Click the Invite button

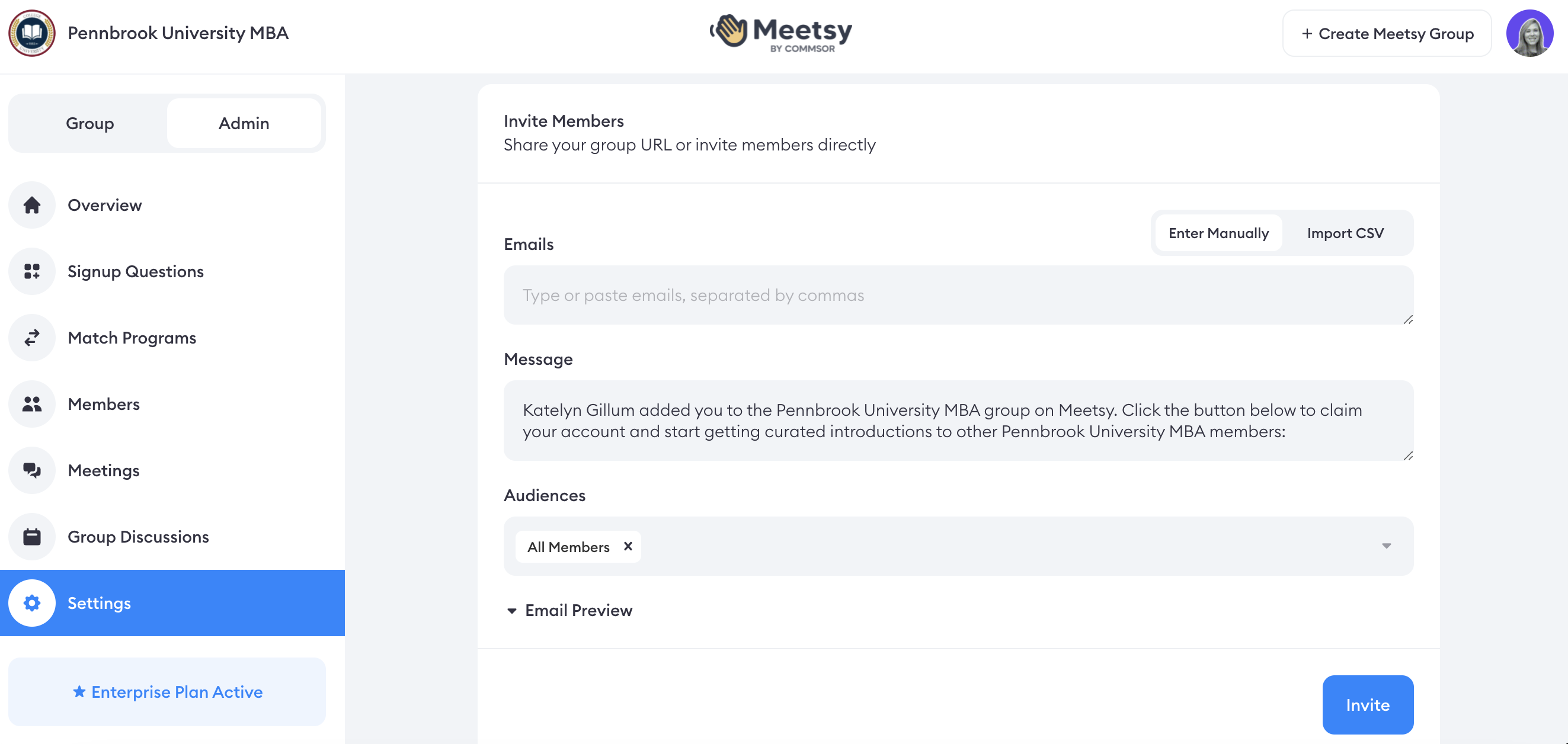(x=1368, y=704)
